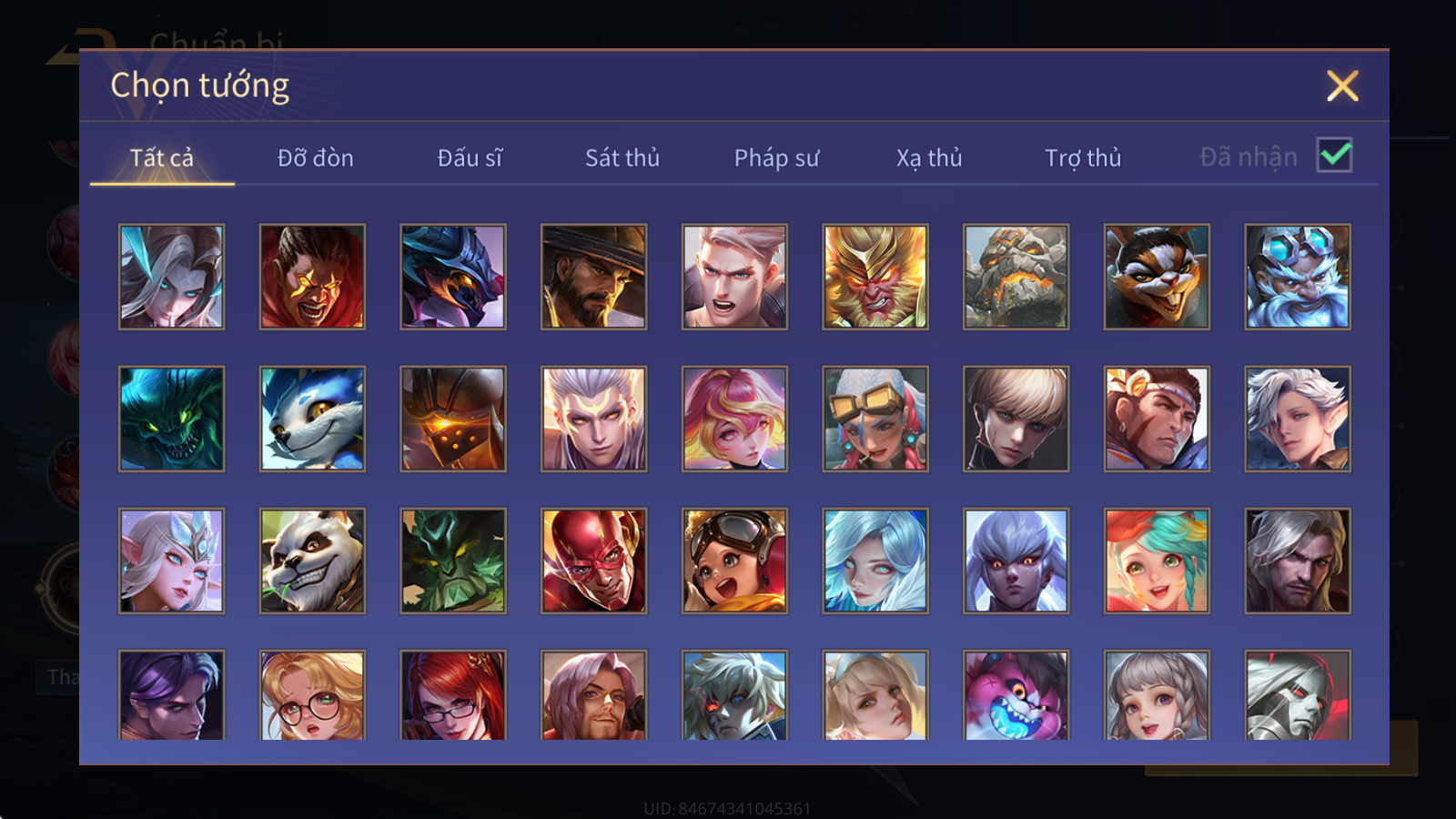Viewport: 1456px width, 819px height.
Task: Select the white fox hero portrait
Action: coord(312,419)
